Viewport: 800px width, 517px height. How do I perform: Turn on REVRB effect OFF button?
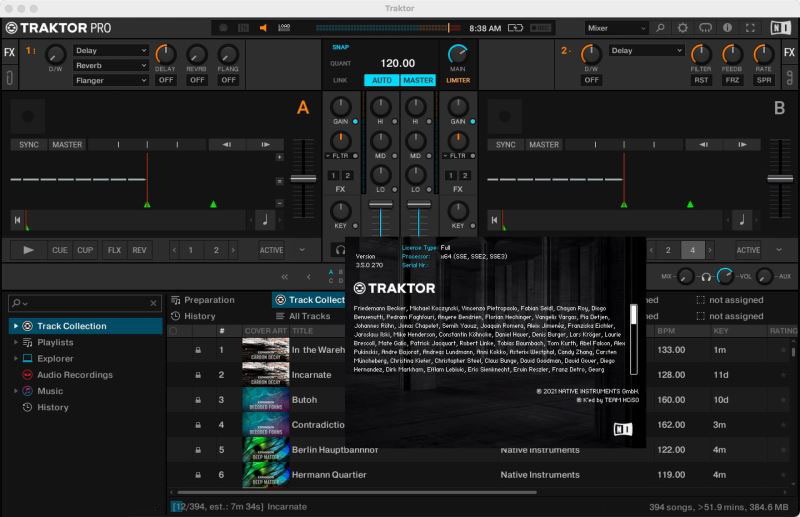(x=197, y=80)
